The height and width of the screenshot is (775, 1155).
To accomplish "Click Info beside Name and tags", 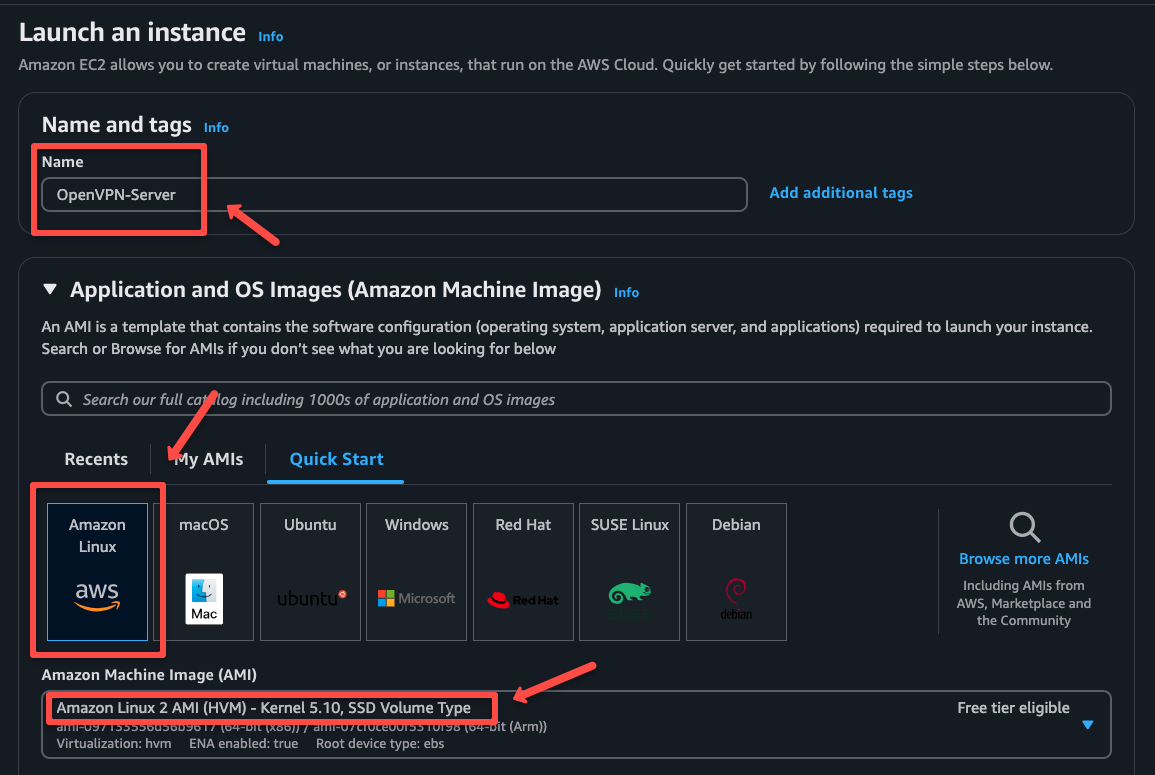I will pos(216,127).
